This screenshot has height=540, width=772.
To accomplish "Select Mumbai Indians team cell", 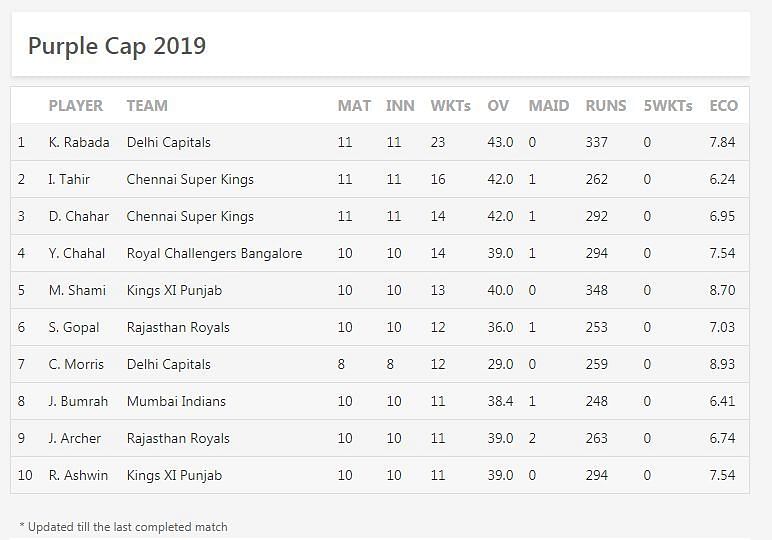I will point(176,401).
